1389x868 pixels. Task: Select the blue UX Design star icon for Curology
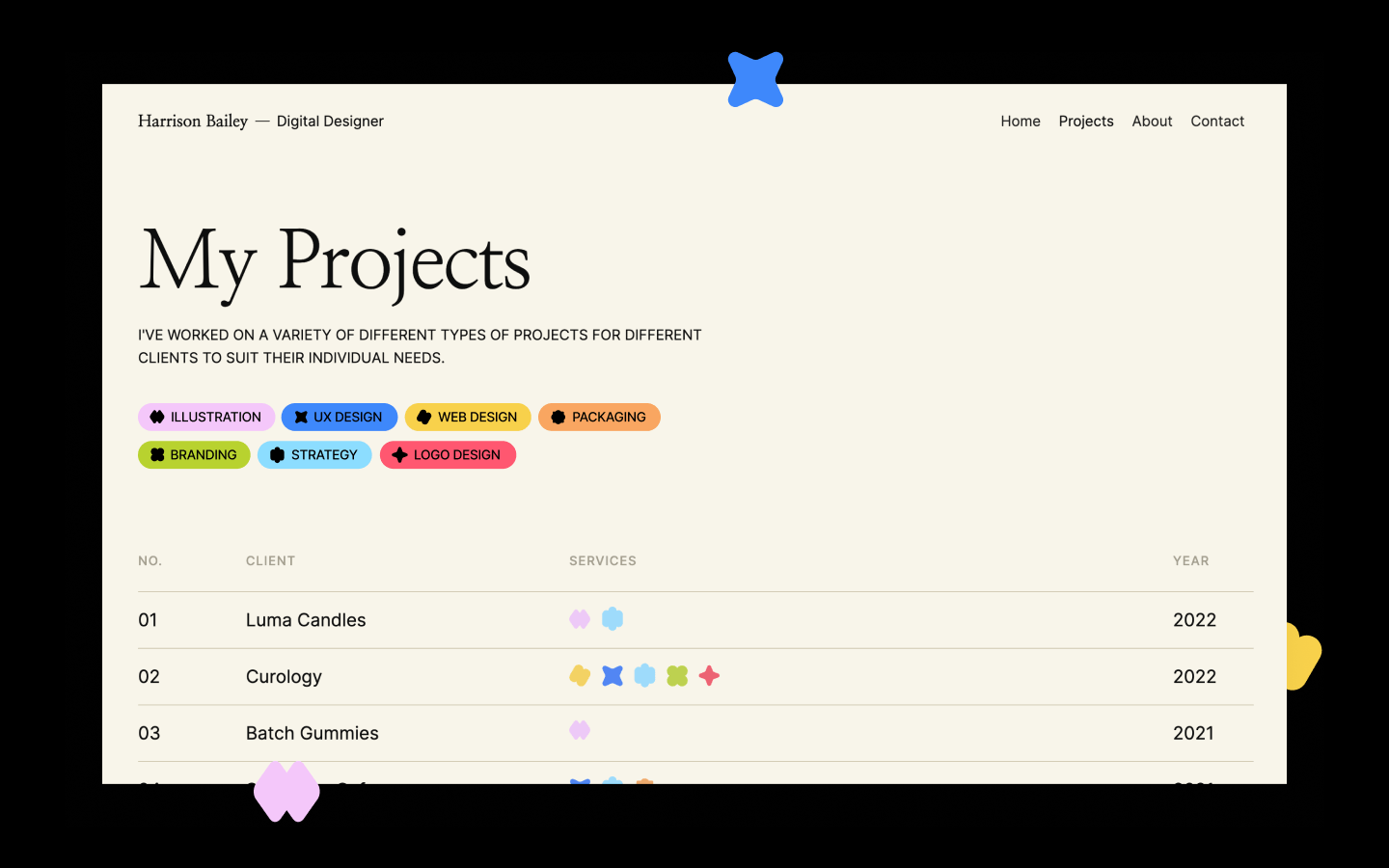point(613,676)
